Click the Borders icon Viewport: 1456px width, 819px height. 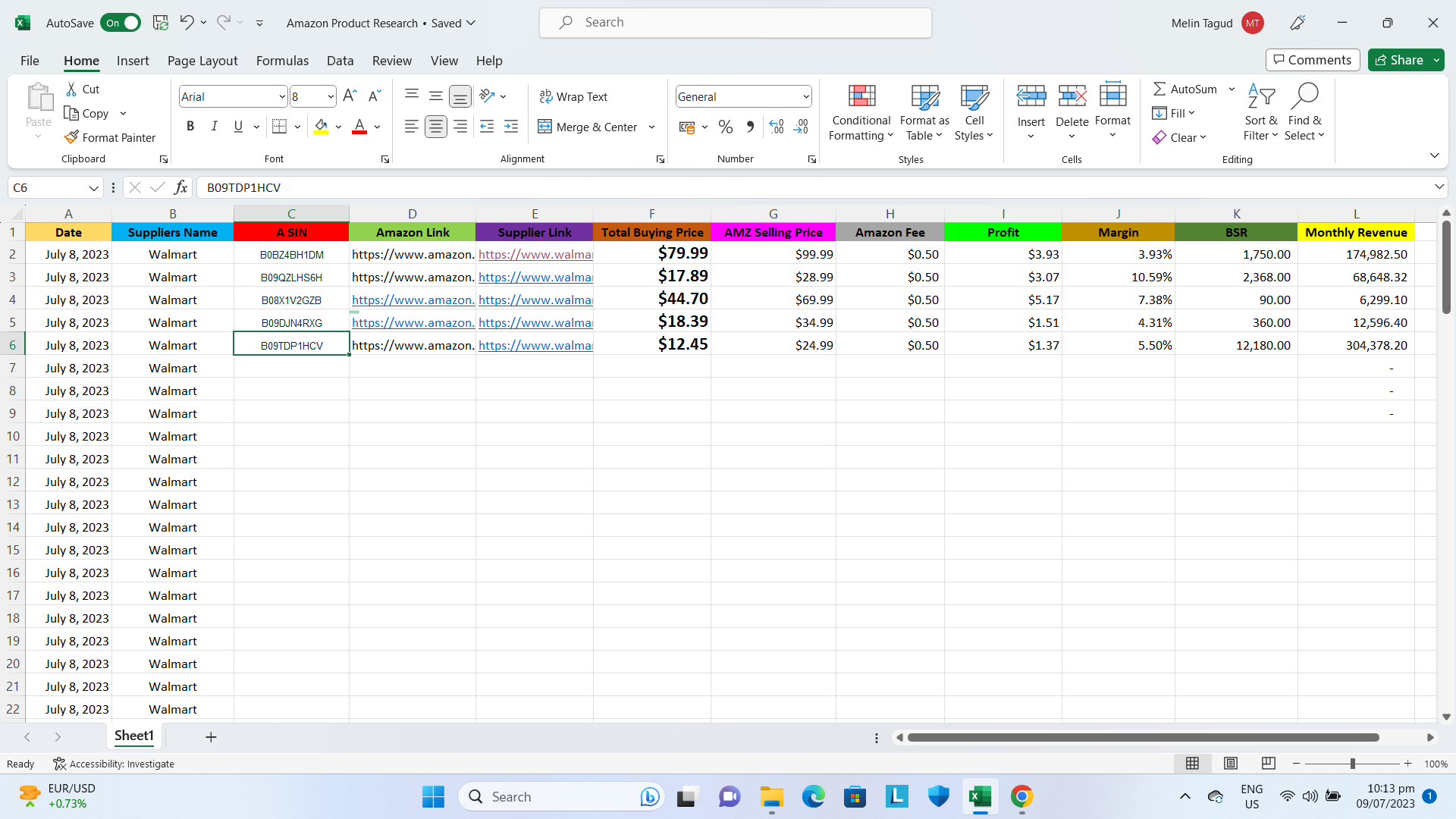click(x=279, y=127)
